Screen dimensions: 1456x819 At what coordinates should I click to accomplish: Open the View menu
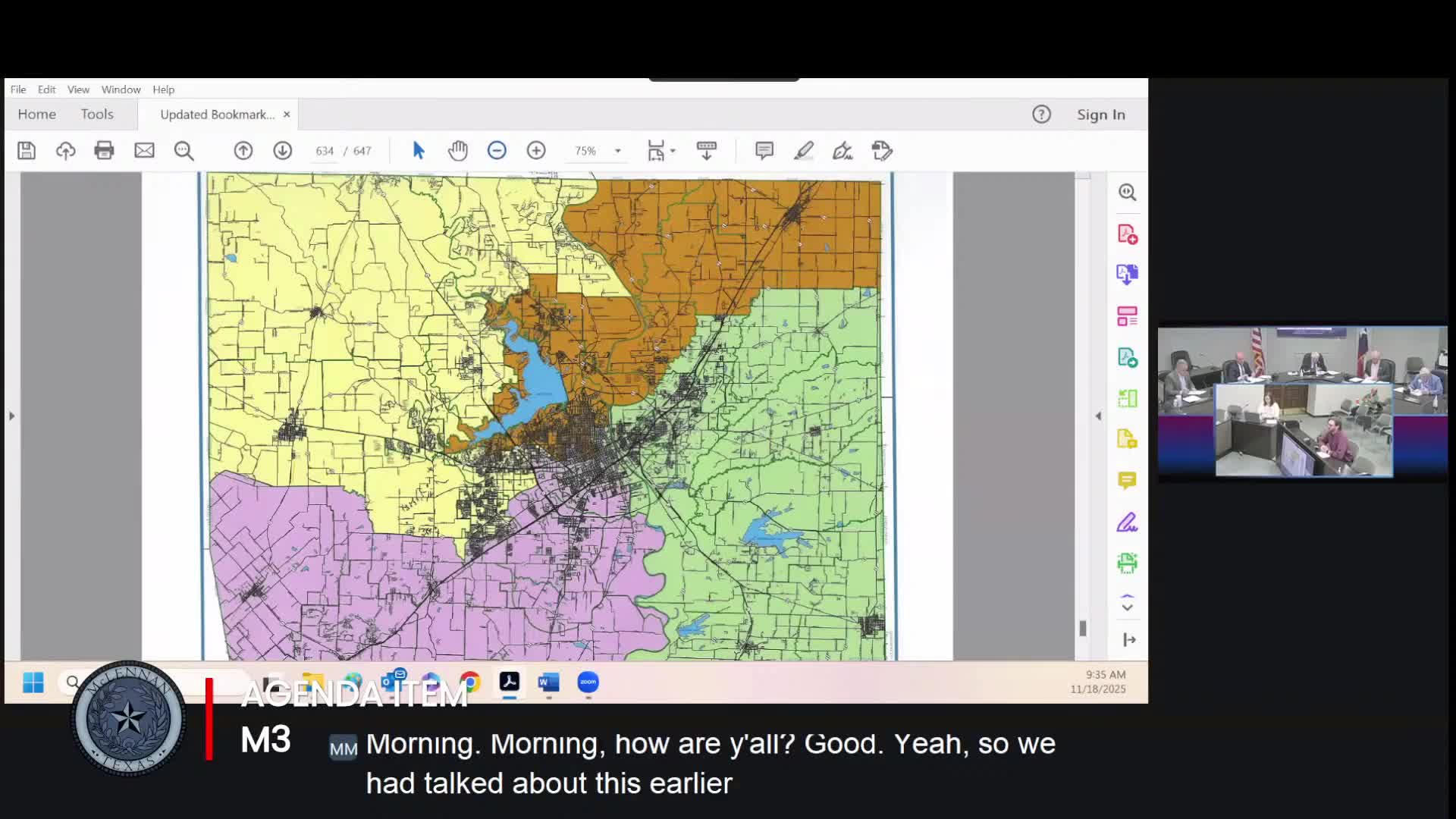(x=78, y=89)
